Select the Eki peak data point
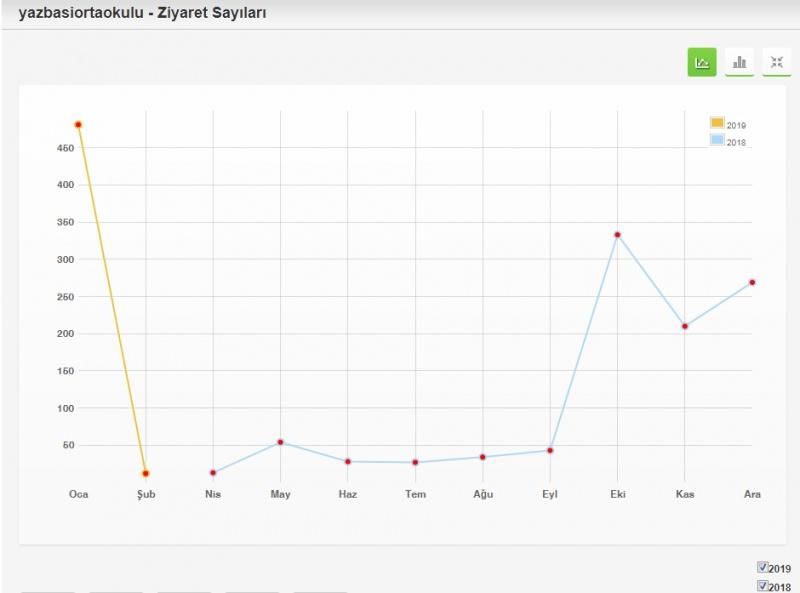 [618, 235]
